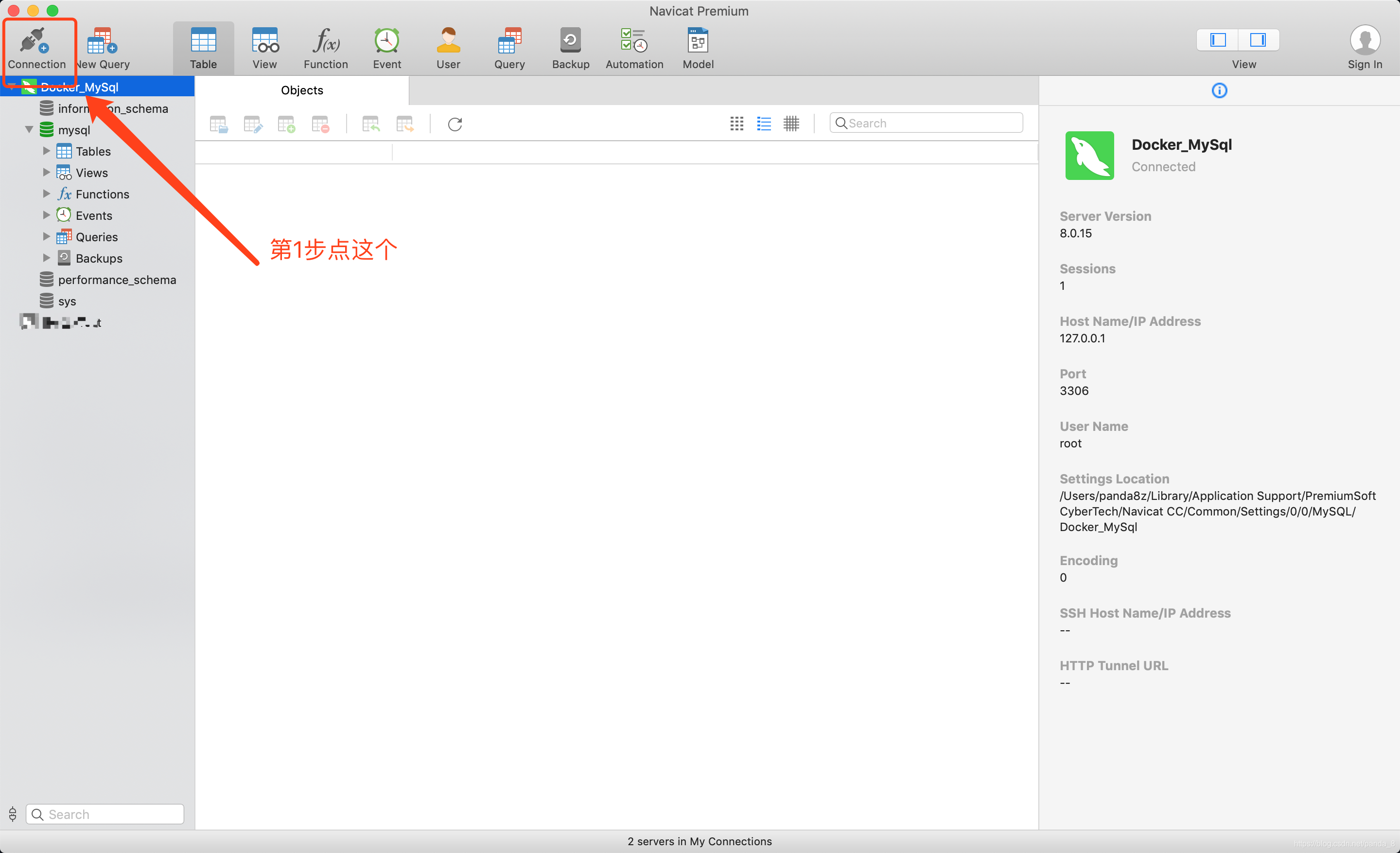Viewport: 1400px width, 853px height.
Task: Click the Export Wizard icon
Action: [405, 124]
